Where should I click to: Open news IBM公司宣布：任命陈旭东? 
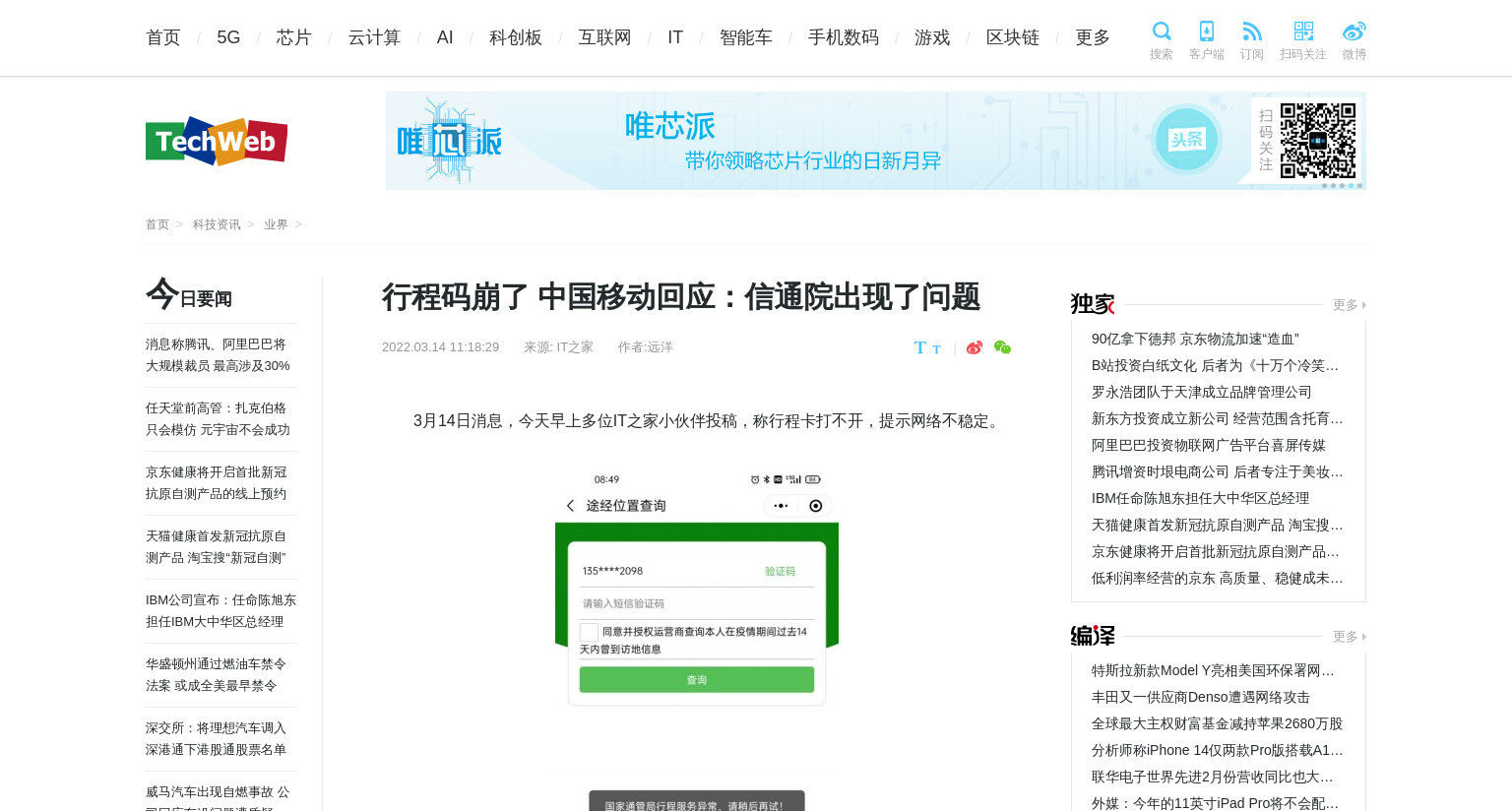pos(221,611)
